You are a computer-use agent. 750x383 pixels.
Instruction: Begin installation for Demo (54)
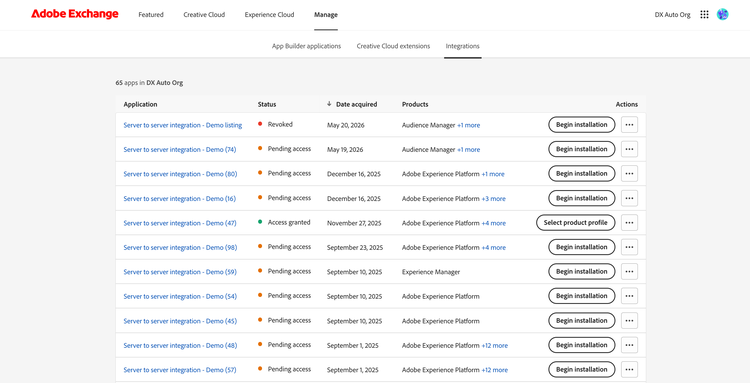[582, 296]
